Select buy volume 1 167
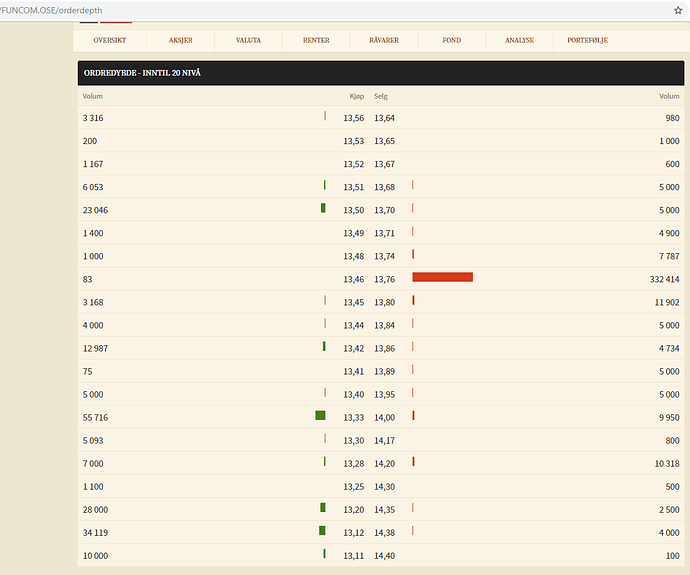The image size is (690, 575). click(93, 164)
